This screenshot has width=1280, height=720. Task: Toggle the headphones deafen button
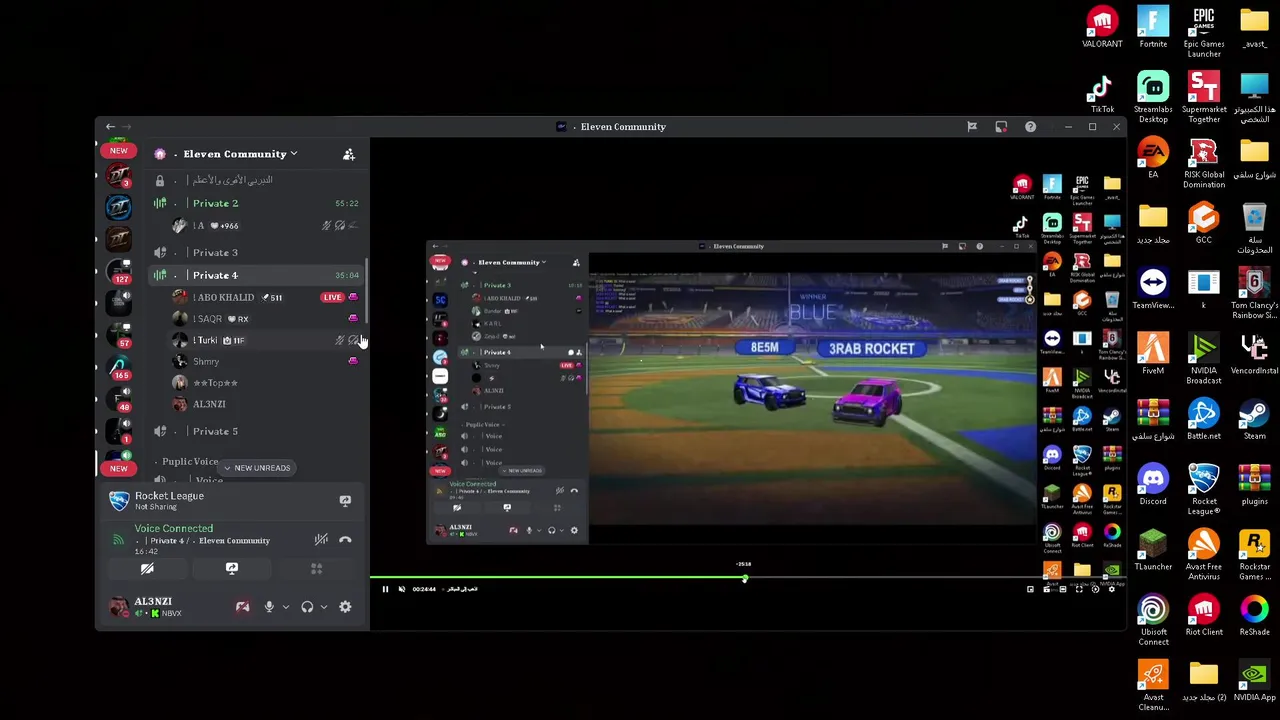point(307,607)
